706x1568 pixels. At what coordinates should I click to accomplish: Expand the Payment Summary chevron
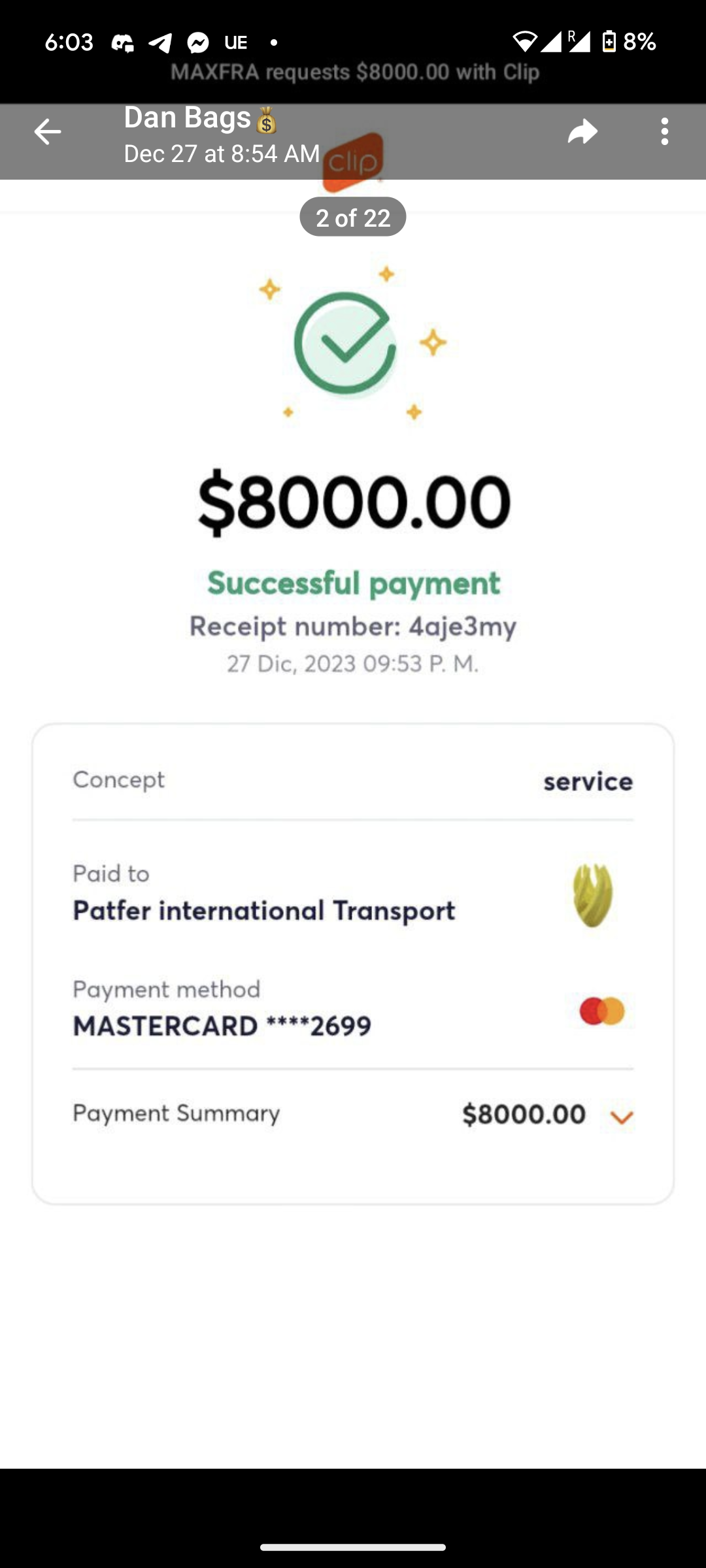coord(622,1117)
